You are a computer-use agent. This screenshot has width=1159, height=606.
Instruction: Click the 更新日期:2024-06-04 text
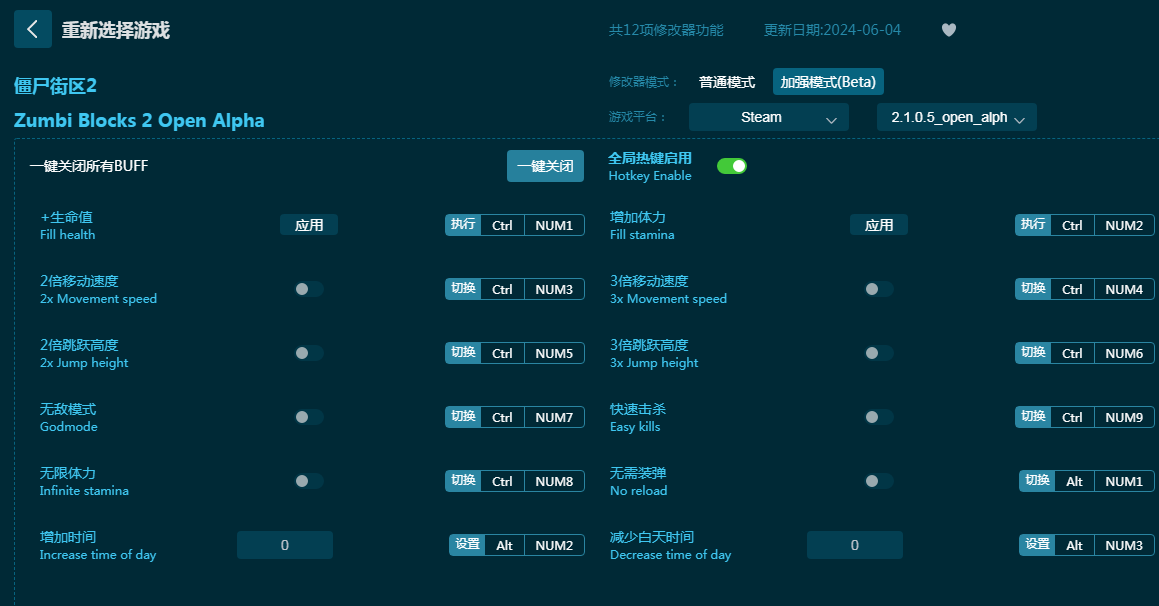click(x=832, y=30)
